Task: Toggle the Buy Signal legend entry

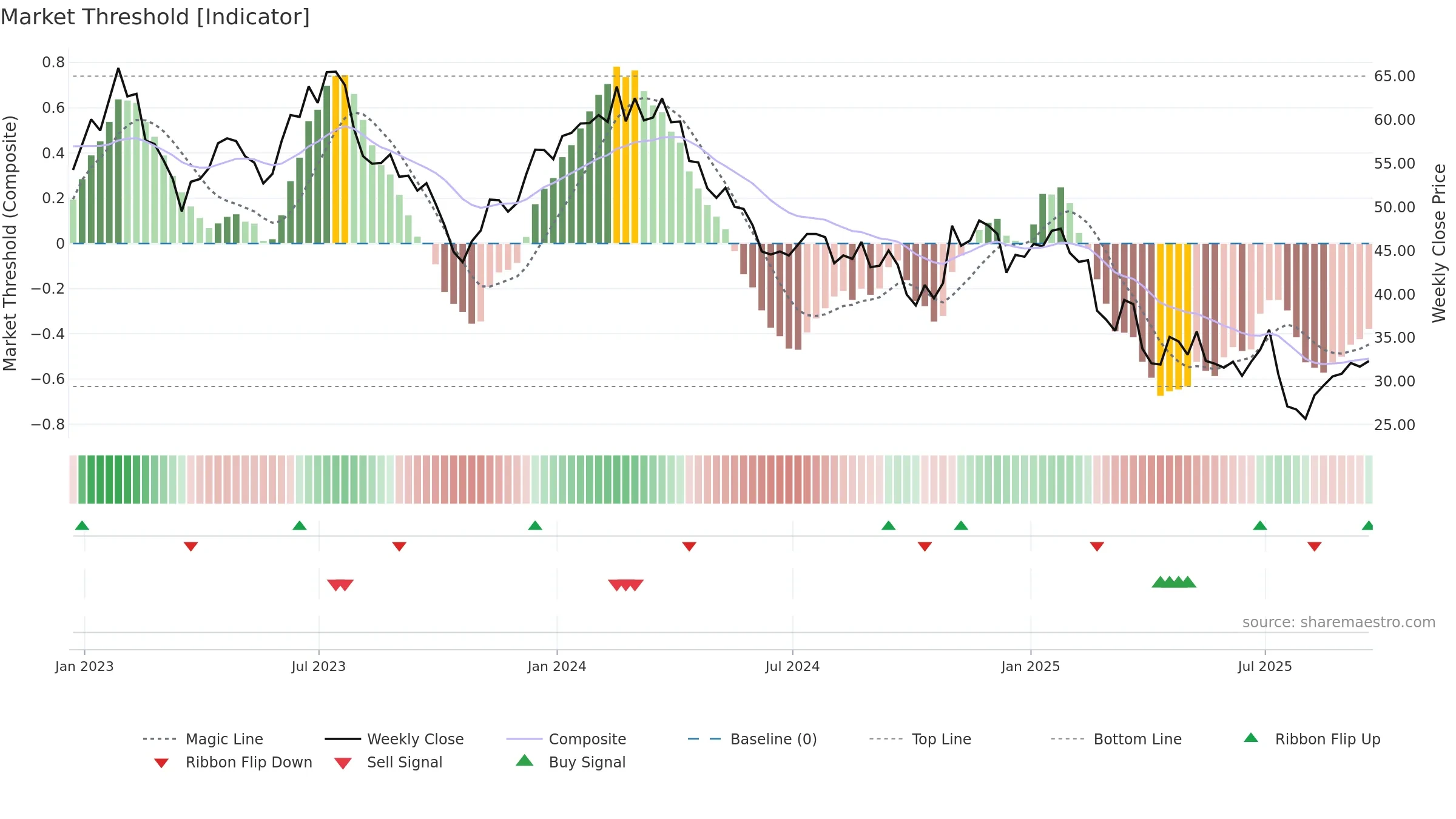Action: (x=570, y=762)
